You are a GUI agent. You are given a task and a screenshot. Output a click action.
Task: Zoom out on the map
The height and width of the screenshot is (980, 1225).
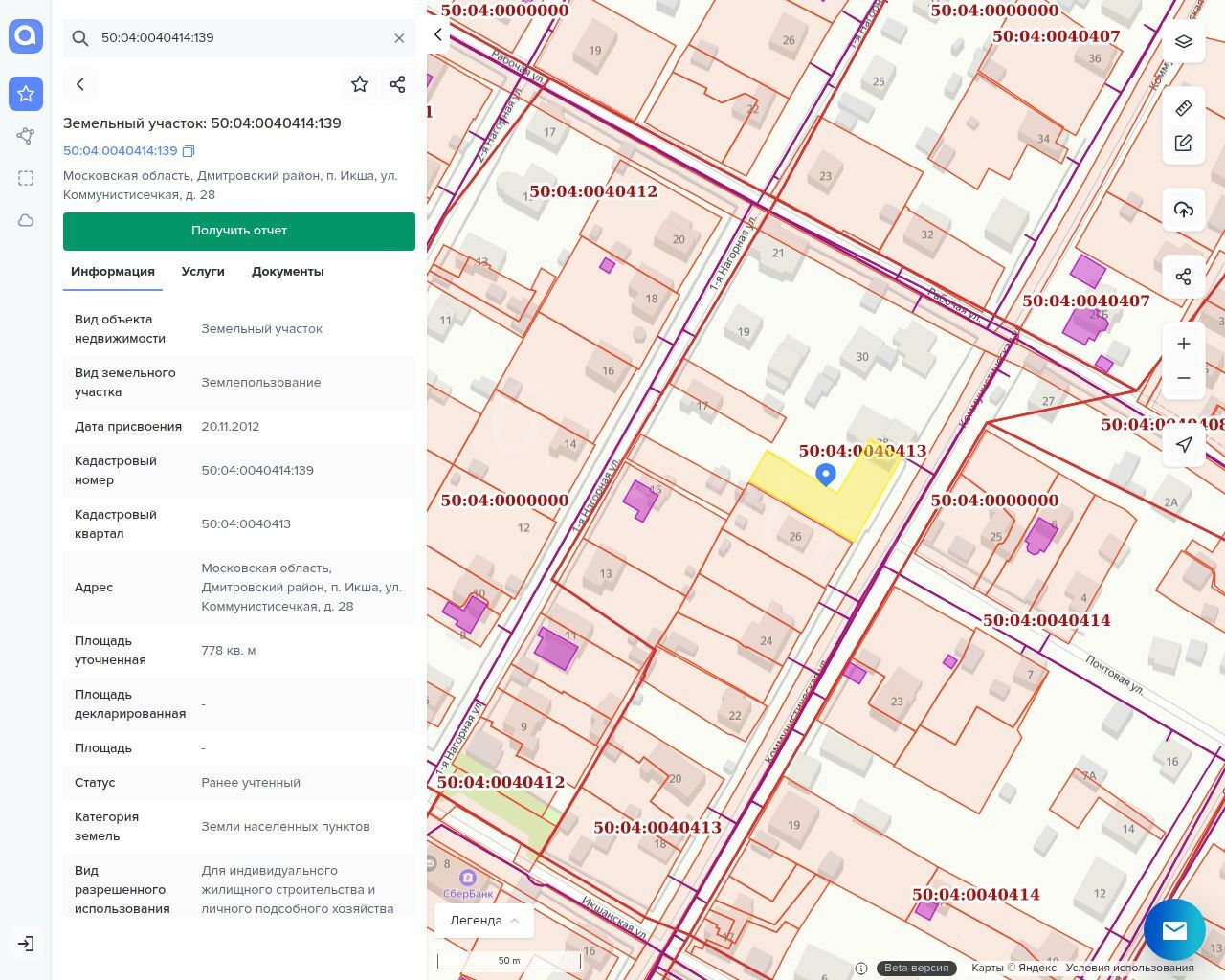[1184, 378]
